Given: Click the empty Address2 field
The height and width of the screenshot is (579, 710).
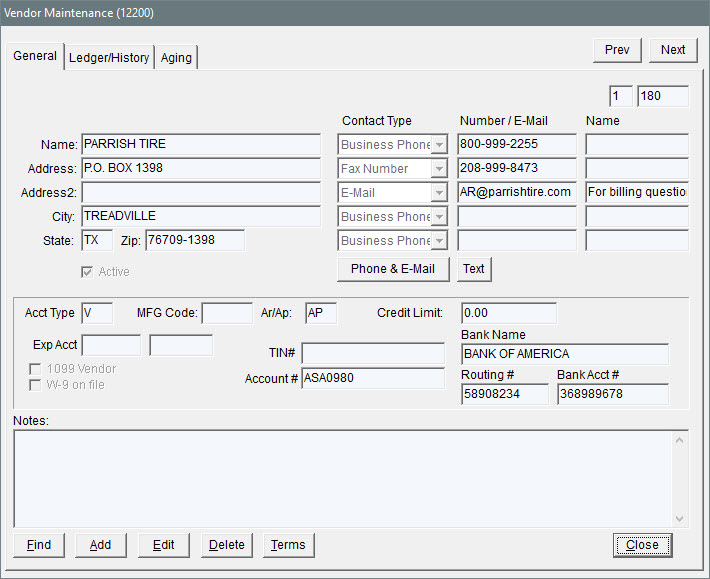Looking at the screenshot, I should (x=201, y=192).
